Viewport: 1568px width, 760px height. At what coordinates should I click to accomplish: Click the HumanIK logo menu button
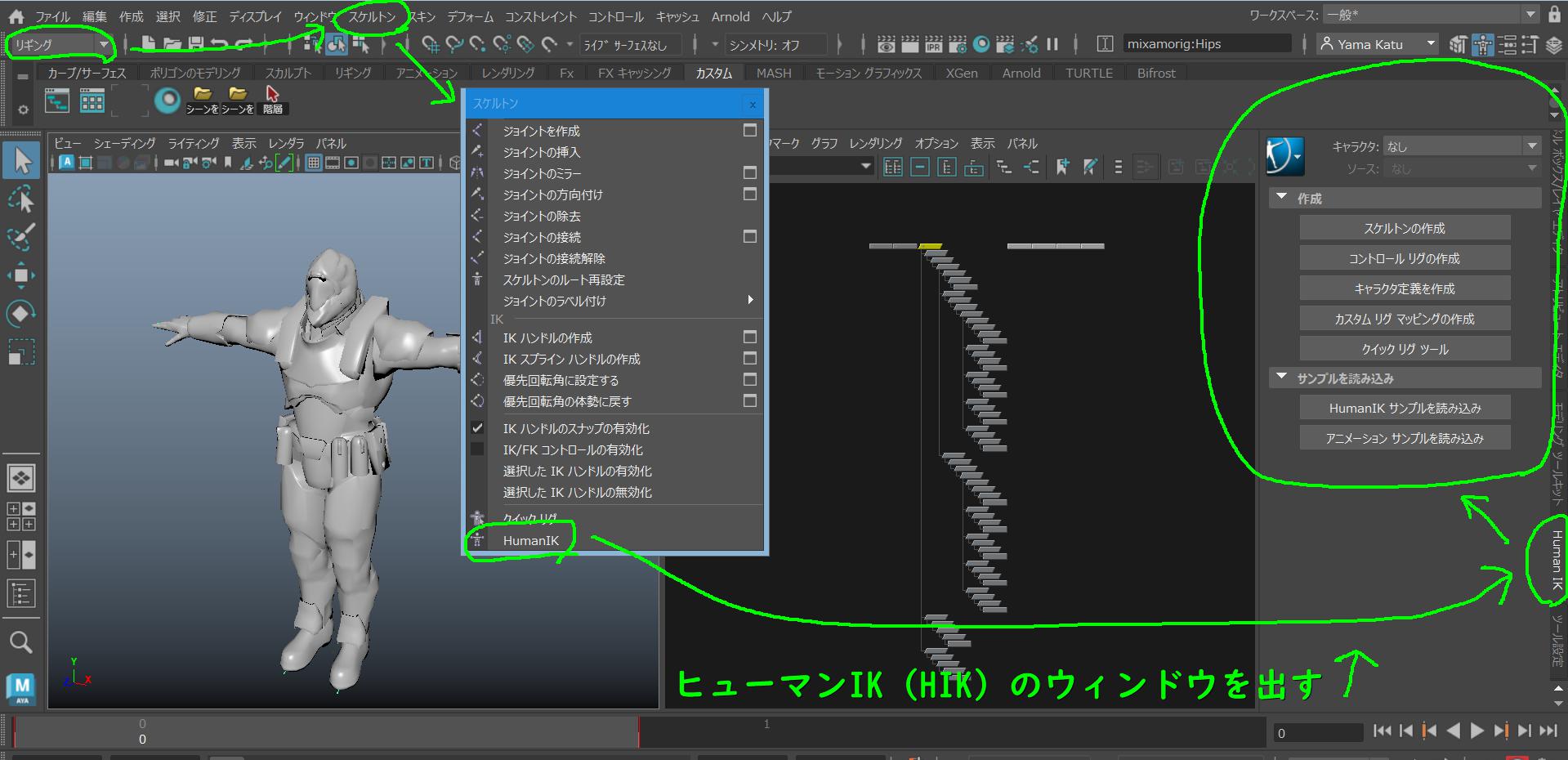[x=1285, y=156]
